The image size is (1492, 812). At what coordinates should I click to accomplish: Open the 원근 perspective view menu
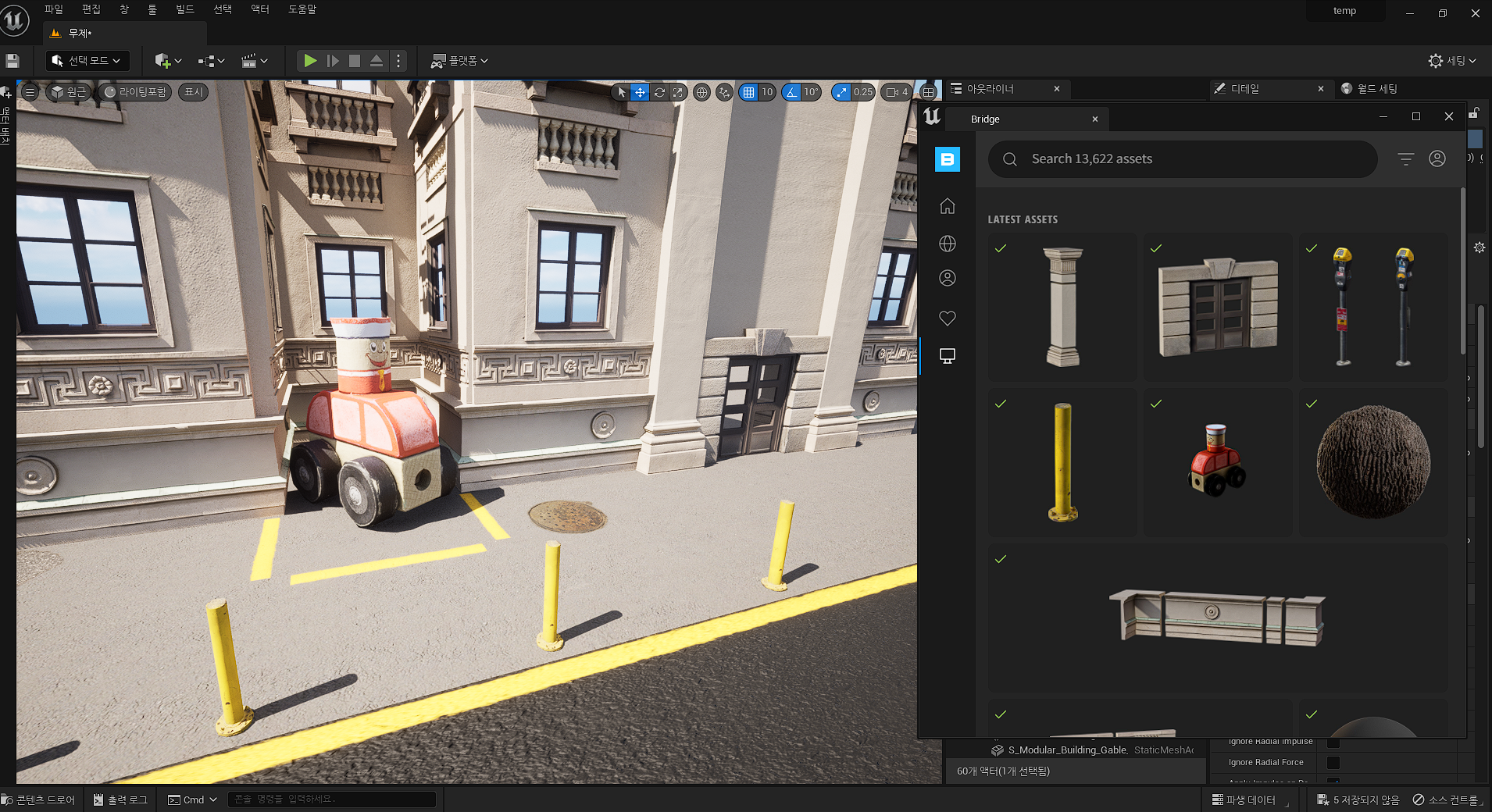(69, 92)
